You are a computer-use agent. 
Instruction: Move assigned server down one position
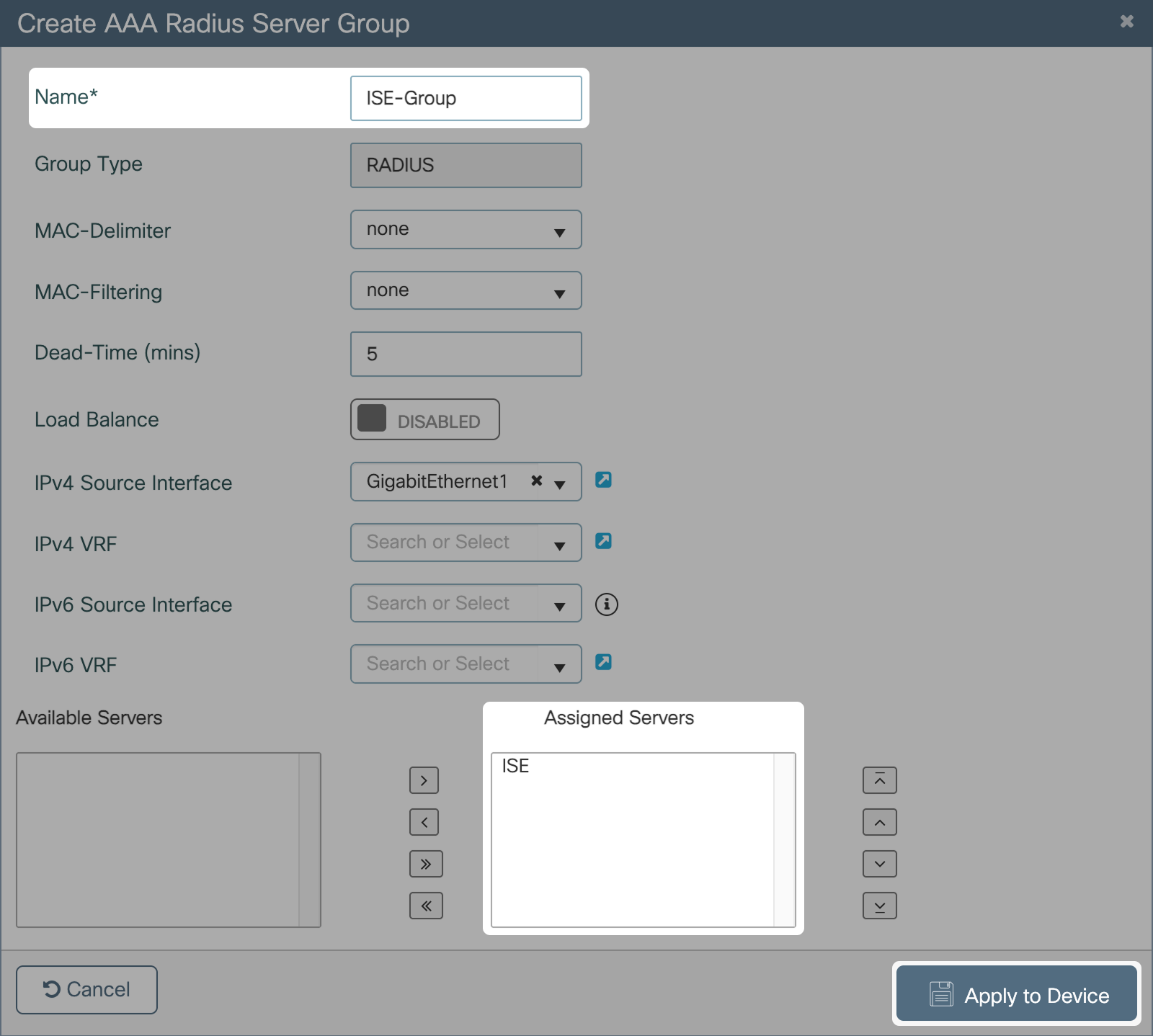pos(879,864)
